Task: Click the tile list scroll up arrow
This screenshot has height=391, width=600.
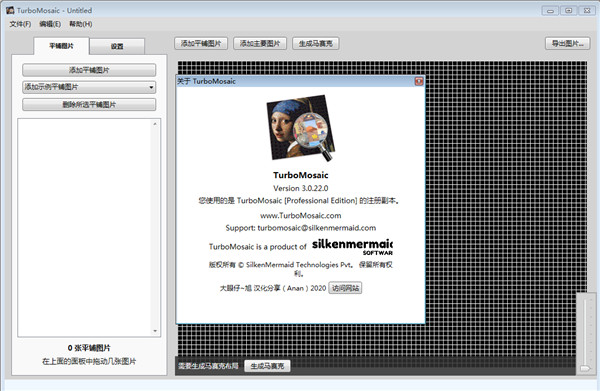Action: pos(155,124)
